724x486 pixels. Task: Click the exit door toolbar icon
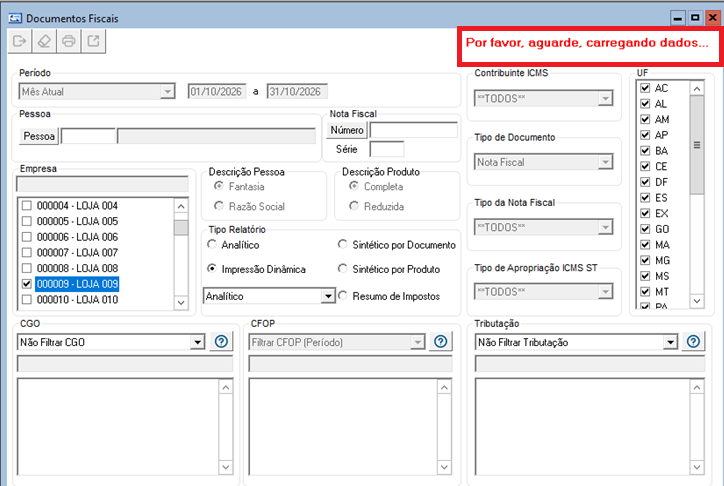(20, 41)
